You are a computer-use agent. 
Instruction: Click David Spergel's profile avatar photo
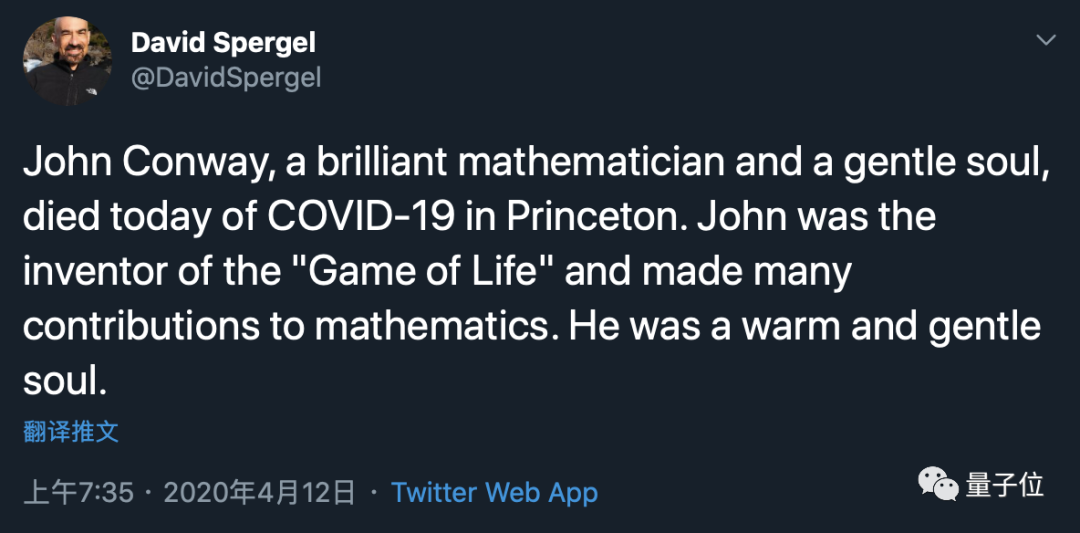pos(68,61)
